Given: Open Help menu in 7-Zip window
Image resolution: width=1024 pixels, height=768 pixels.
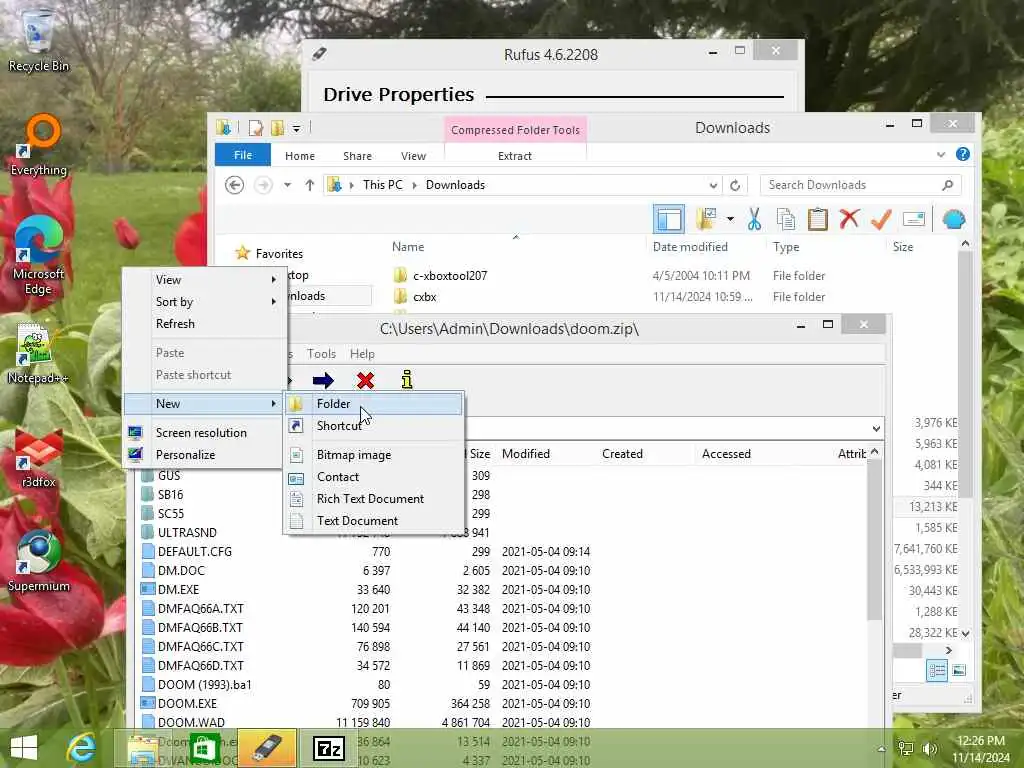Looking at the screenshot, I should [362, 354].
